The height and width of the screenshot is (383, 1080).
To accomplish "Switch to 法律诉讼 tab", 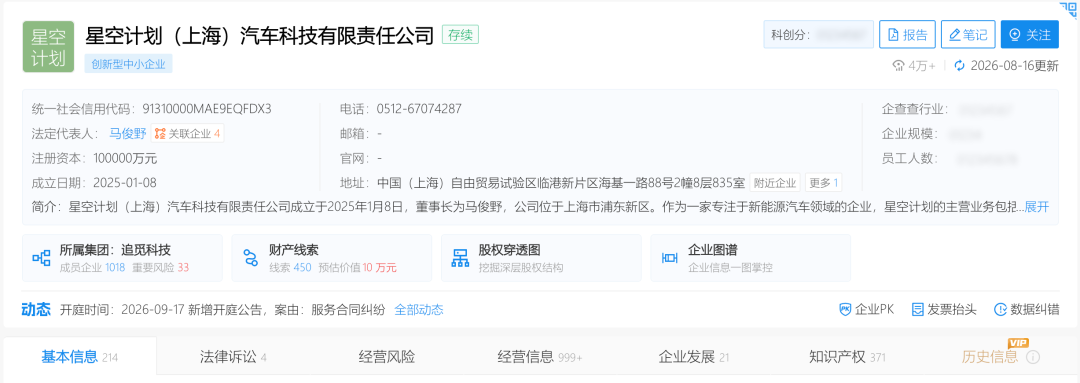I will 233,357.
